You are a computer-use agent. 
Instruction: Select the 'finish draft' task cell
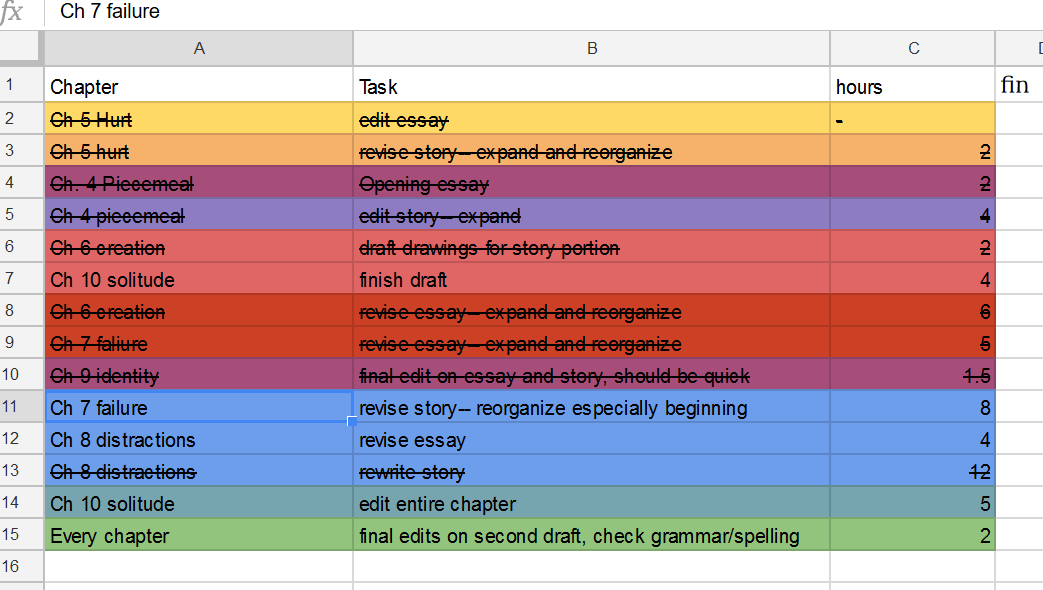[591, 280]
